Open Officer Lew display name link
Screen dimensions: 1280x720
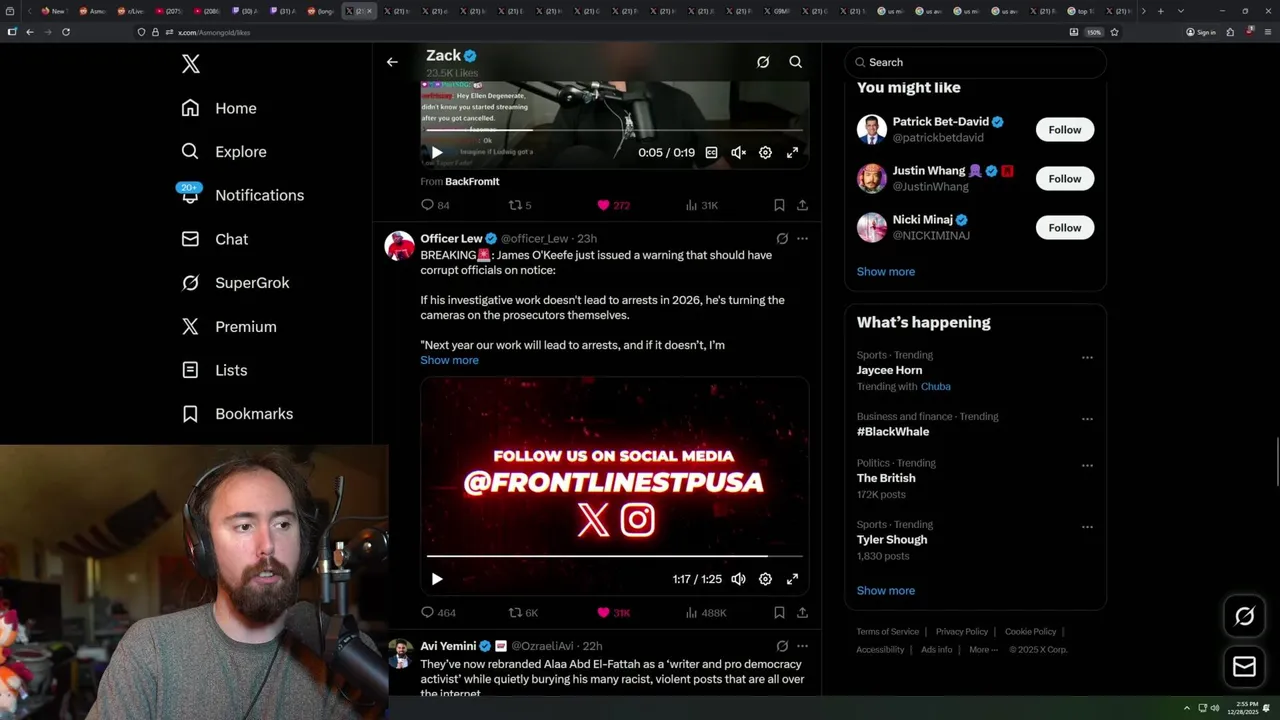451,239
